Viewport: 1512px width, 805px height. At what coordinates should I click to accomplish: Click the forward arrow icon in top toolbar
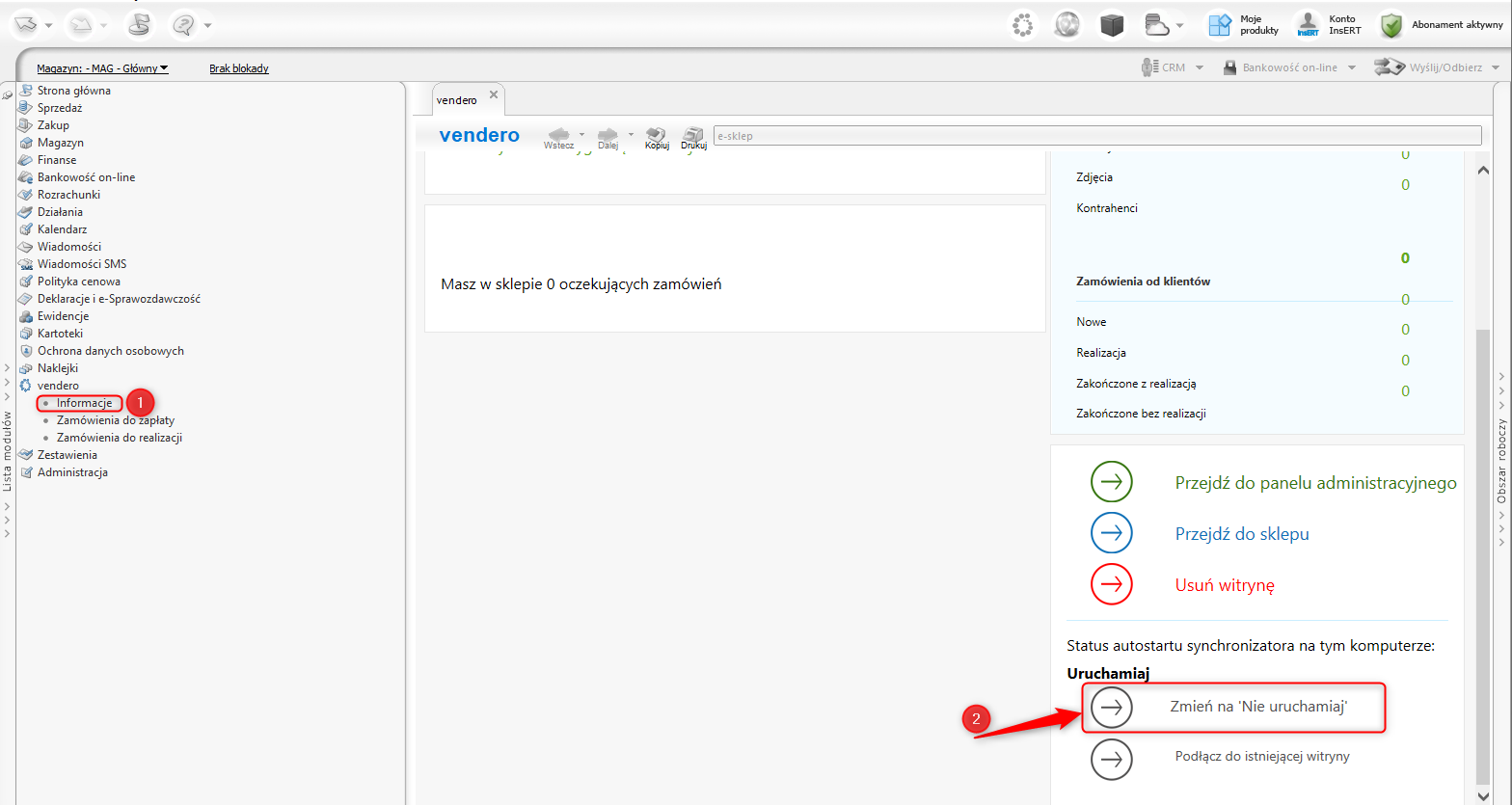point(81,24)
